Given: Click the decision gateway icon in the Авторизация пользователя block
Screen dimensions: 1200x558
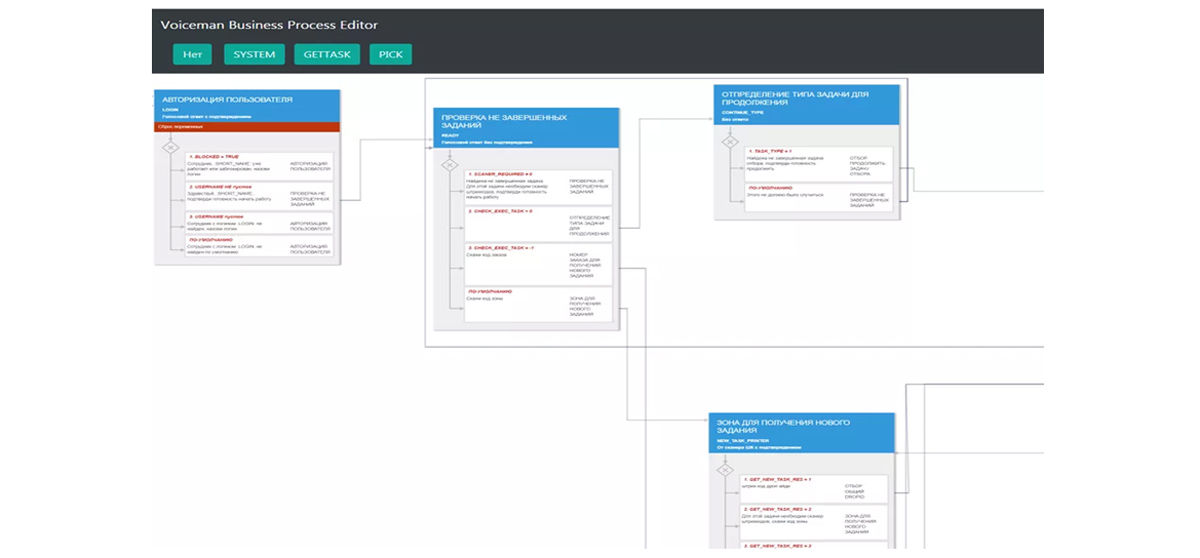Looking at the screenshot, I should coord(170,148).
